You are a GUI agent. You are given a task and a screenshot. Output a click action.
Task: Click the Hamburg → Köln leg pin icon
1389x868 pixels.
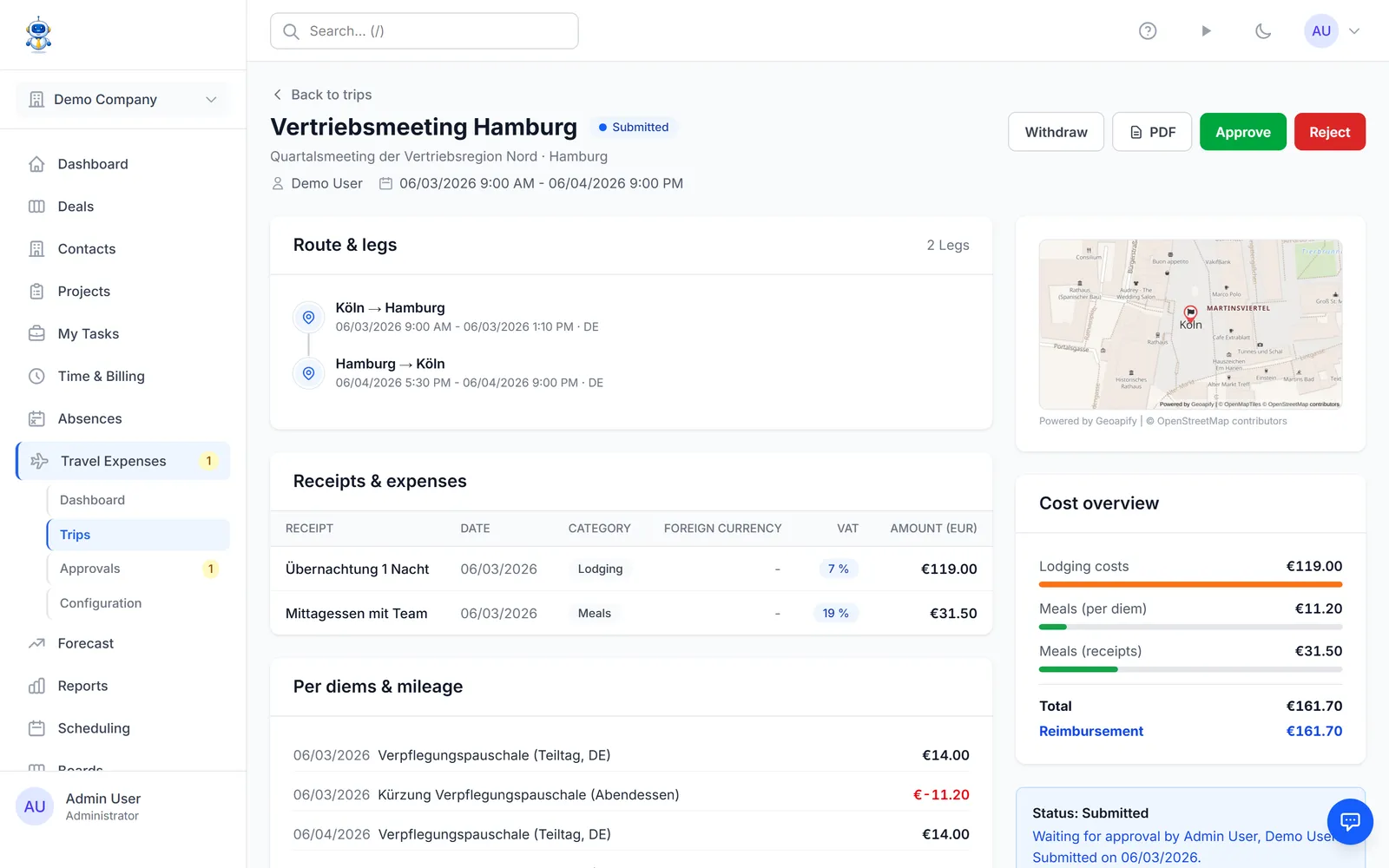pyautogui.click(x=308, y=373)
